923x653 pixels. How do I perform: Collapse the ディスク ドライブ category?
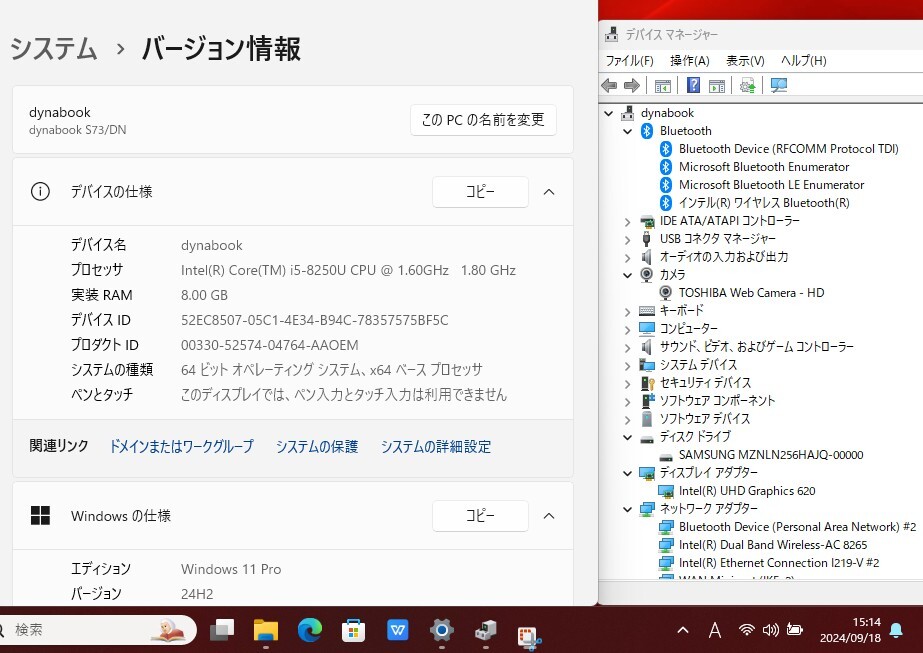coord(627,437)
